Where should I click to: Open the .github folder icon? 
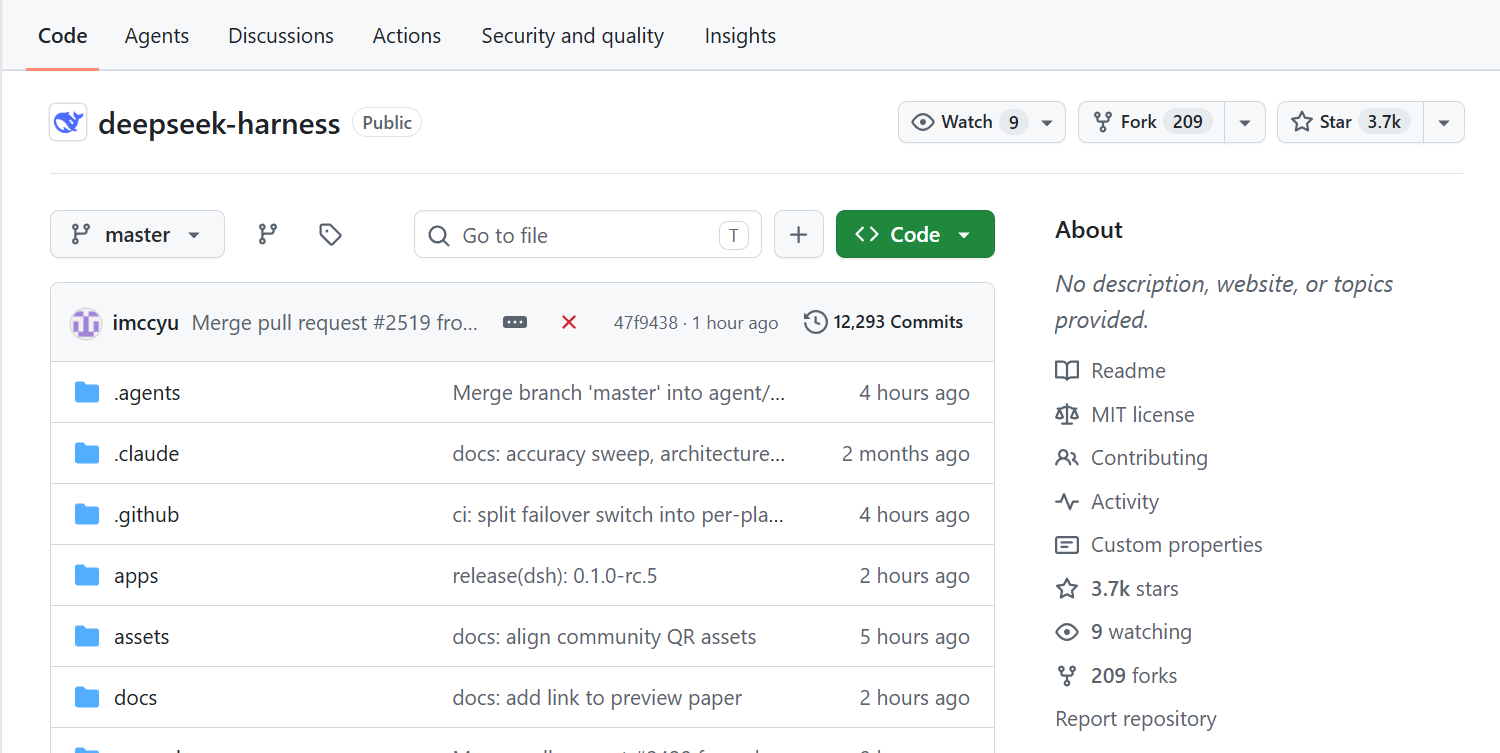click(x=87, y=514)
